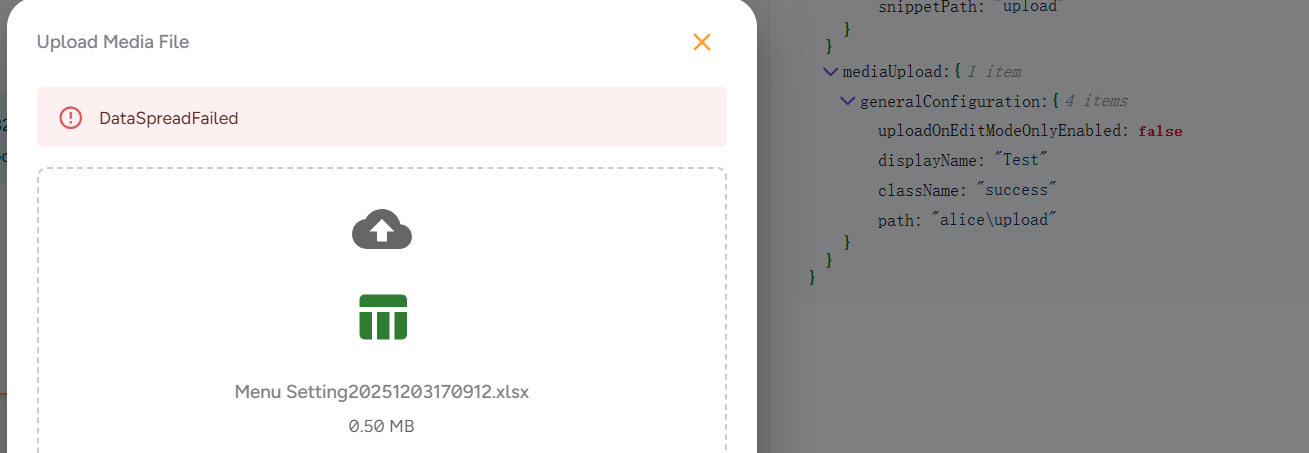Select the path value "alice\upload"

tap(994, 220)
